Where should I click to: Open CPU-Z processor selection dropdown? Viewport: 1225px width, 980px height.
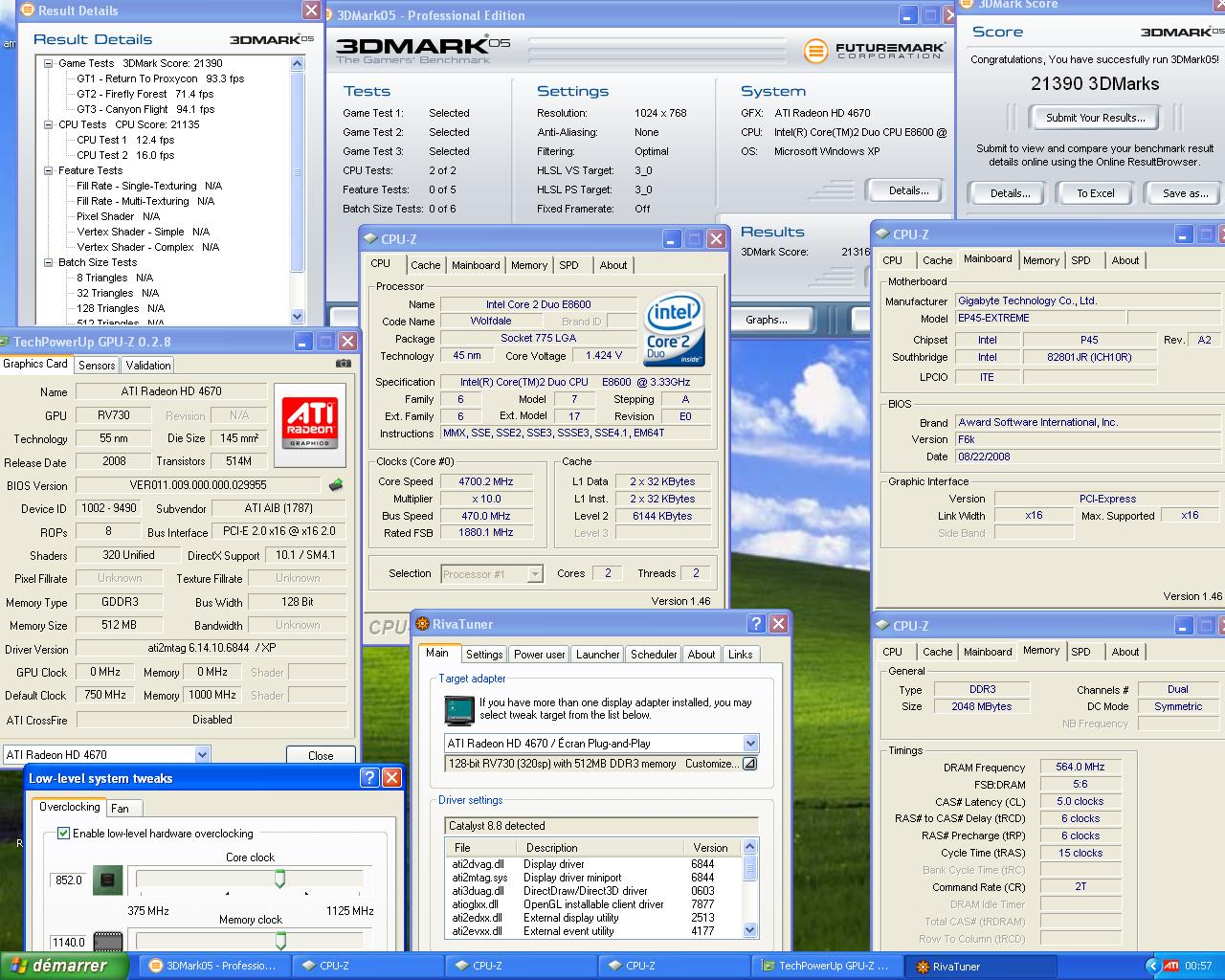click(x=535, y=574)
